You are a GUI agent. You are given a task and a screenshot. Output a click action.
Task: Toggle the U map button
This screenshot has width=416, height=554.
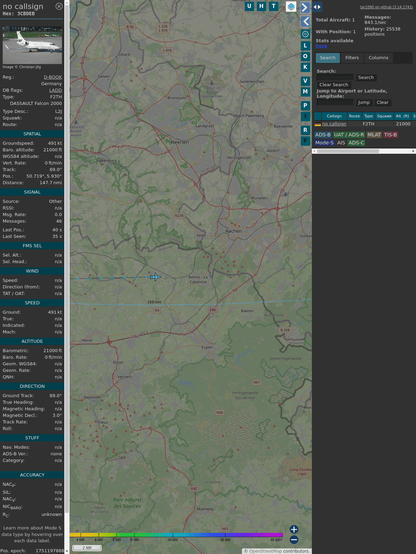pos(249,6)
